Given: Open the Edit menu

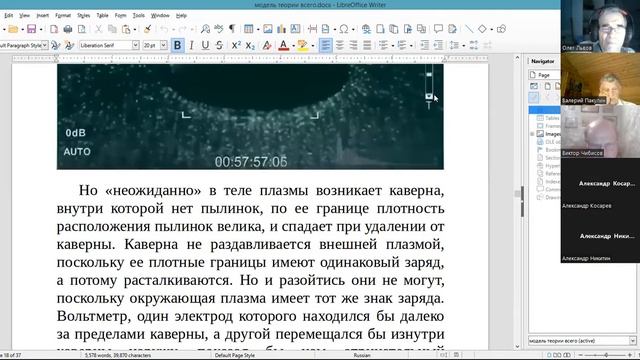Looking at the screenshot, I should tap(9, 16).
